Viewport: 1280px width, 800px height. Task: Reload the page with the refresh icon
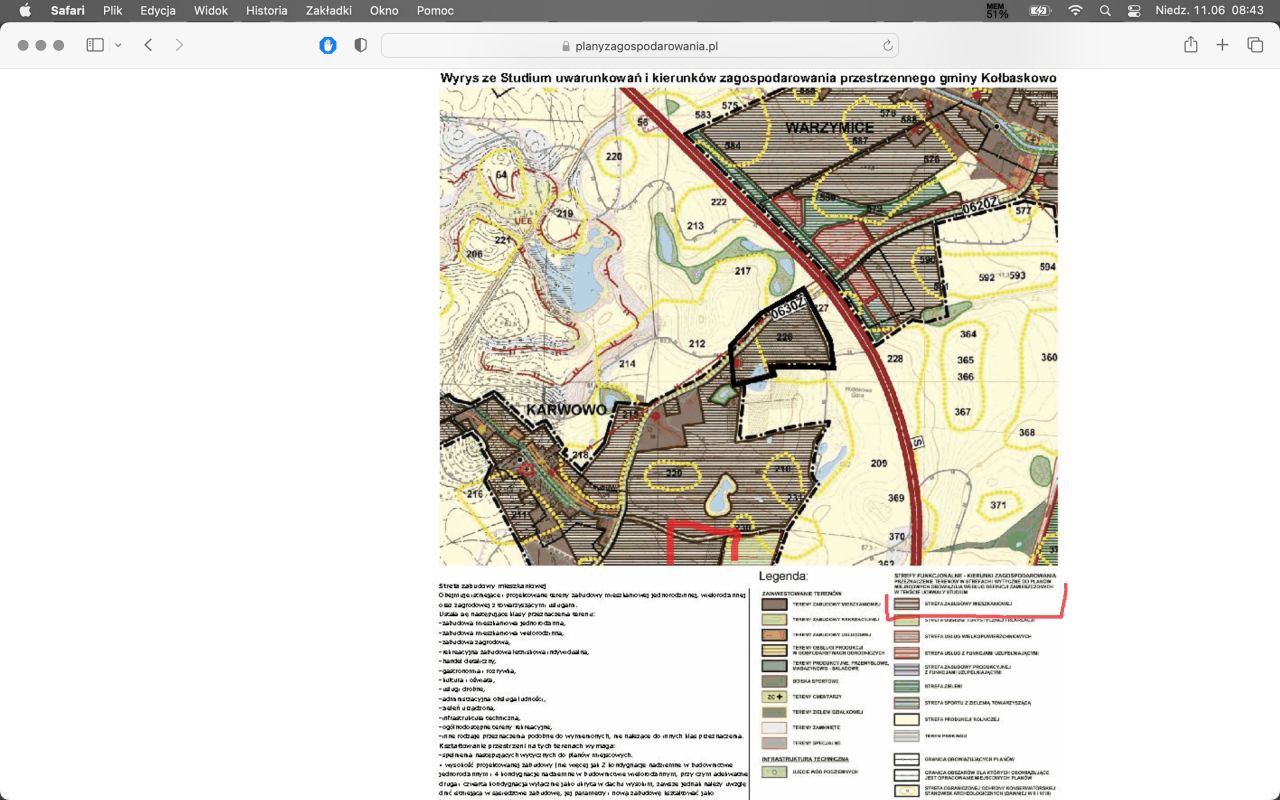point(887,46)
